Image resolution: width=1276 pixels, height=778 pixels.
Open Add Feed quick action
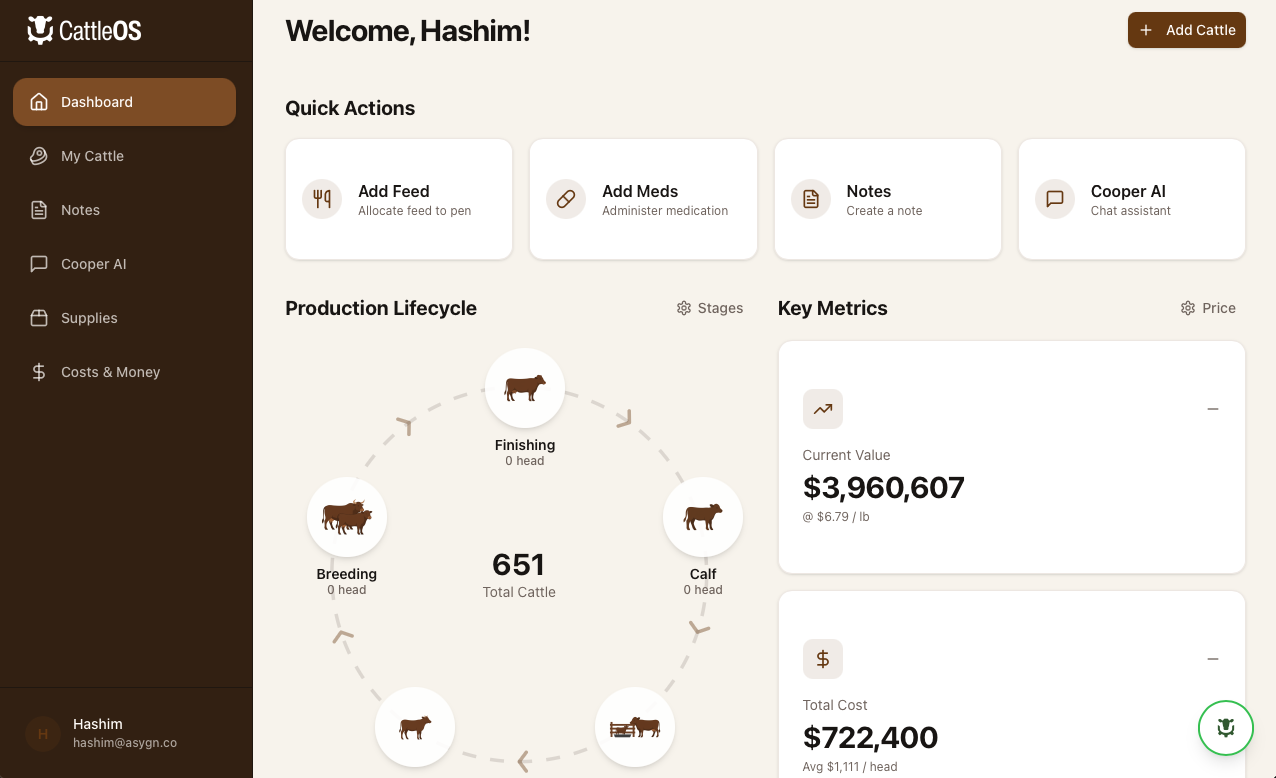[399, 199]
